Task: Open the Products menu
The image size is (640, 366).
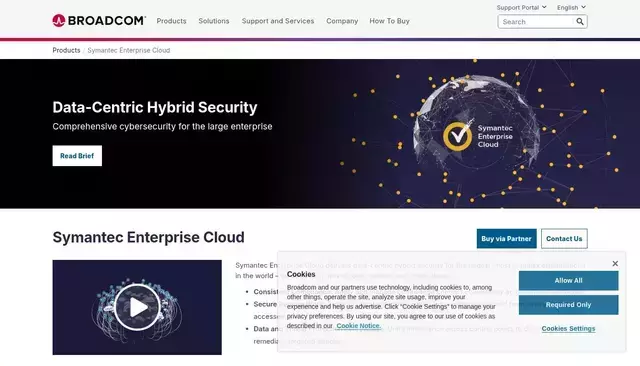Action: pyautogui.click(x=171, y=21)
